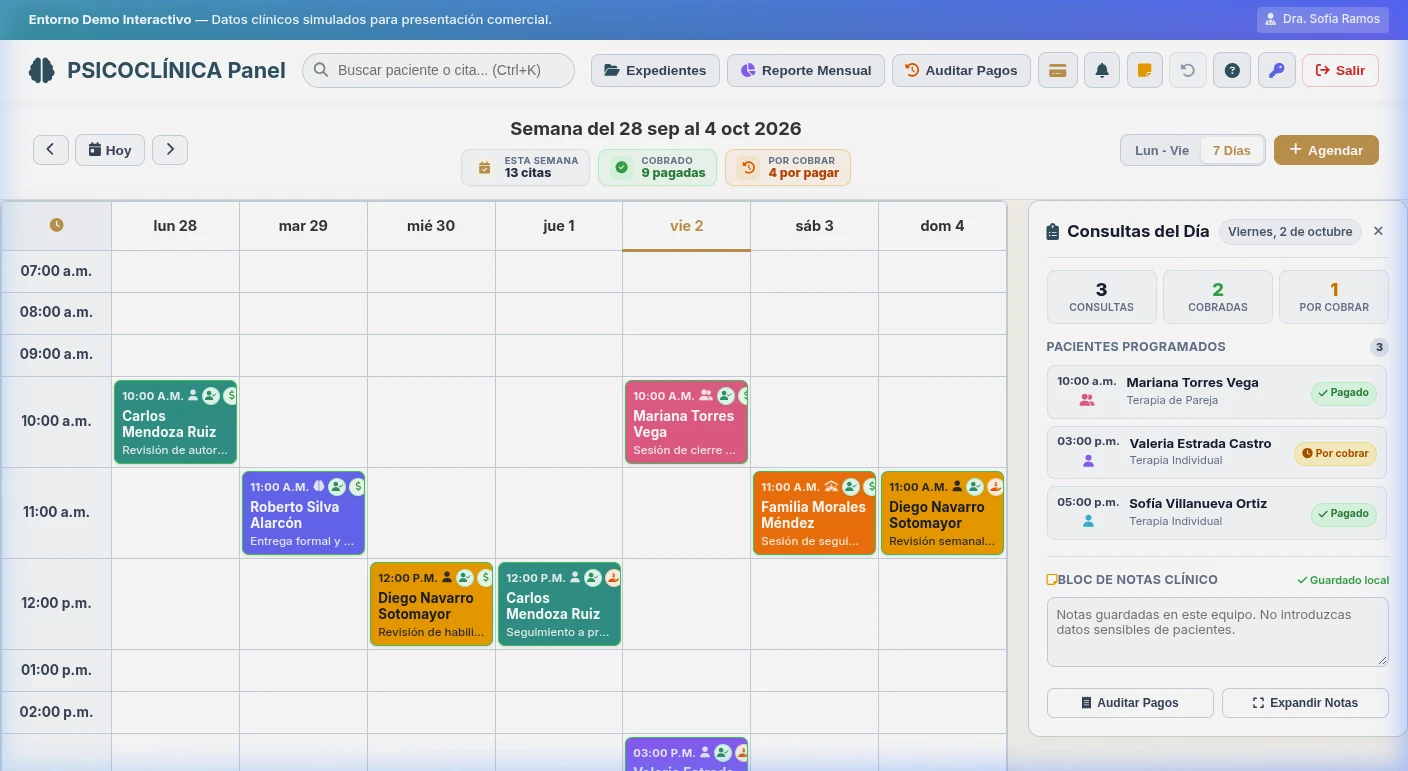The height and width of the screenshot is (771, 1408).
Task: Open Reporte Mensual
Action: pyautogui.click(x=806, y=70)
